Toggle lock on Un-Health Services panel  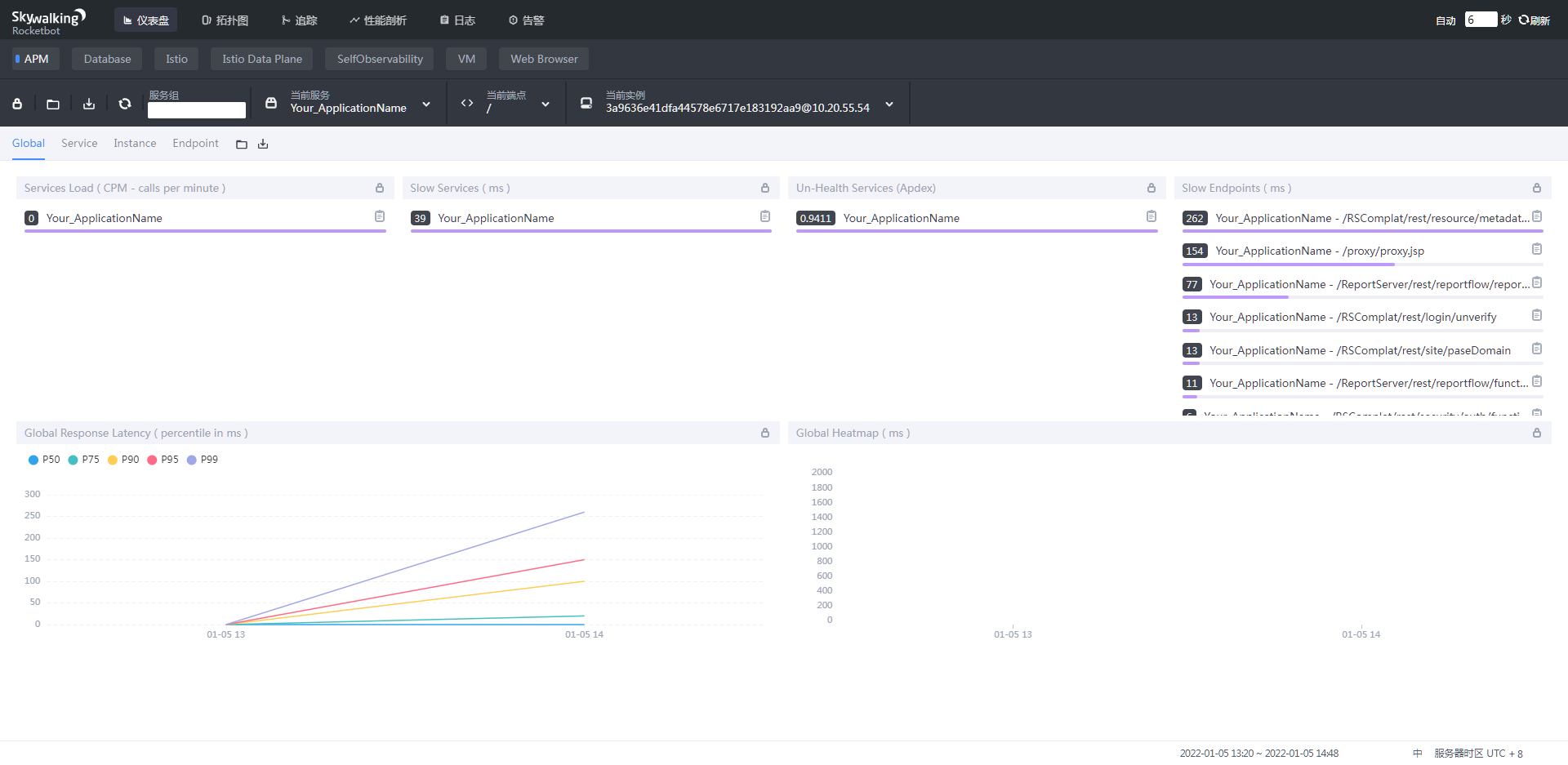click(1151, 188)
